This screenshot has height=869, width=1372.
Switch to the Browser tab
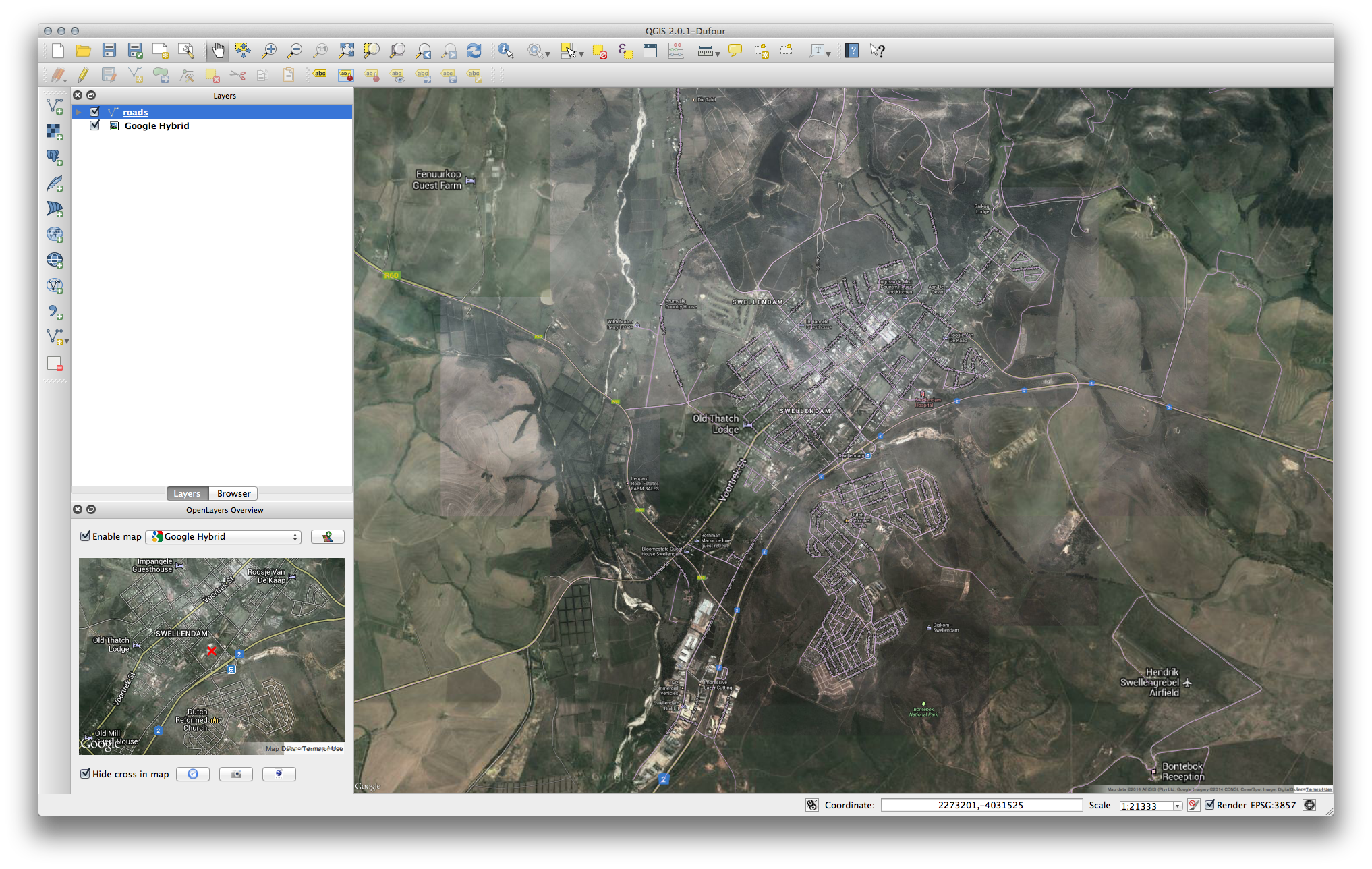coord(233,493)
